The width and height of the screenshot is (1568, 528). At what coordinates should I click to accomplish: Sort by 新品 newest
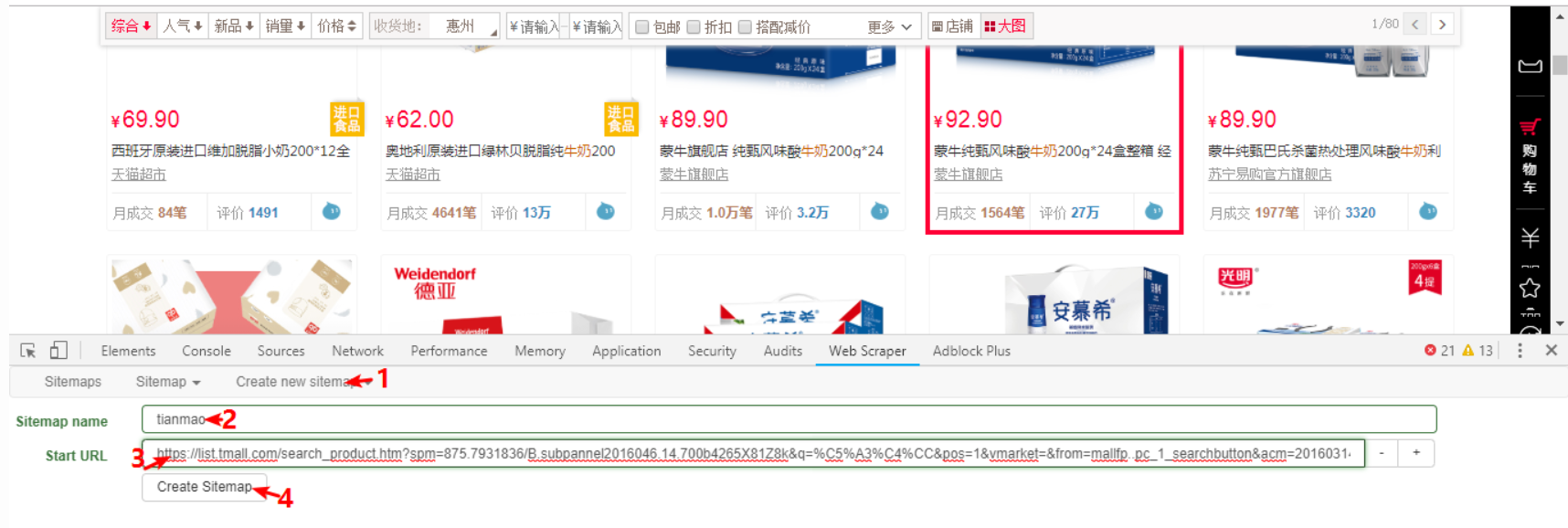click(x=234, y=26)
